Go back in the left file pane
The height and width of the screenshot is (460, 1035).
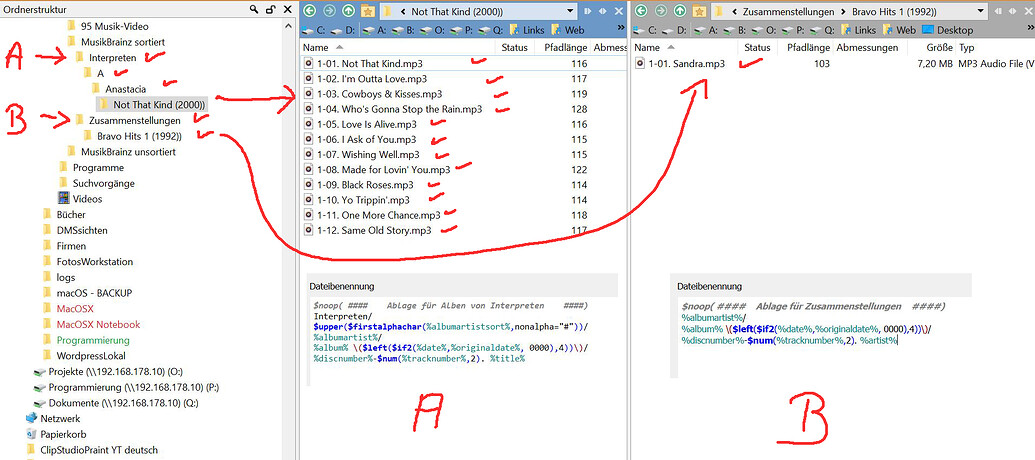tap(311, 11)
